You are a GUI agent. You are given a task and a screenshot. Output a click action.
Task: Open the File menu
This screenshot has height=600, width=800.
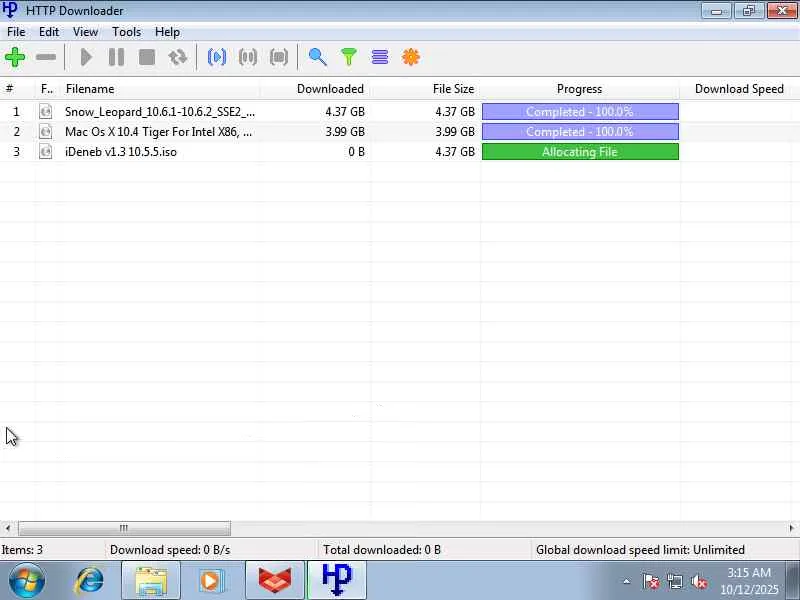[x=16, y=32]
